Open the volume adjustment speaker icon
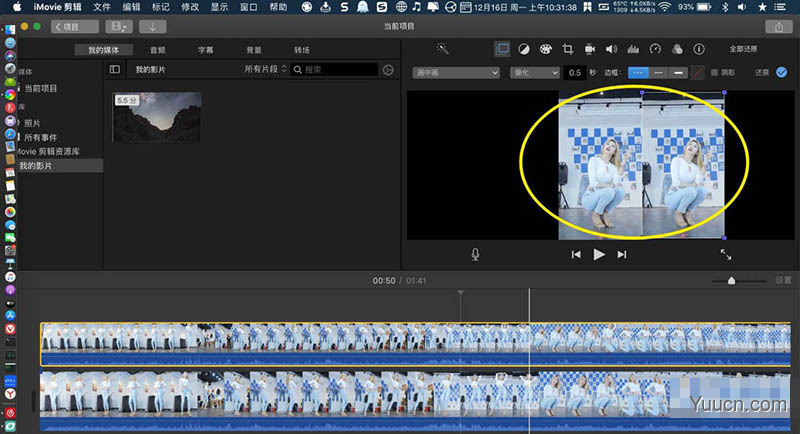This screenshot has width=800, height=434. click(x=611, y=49)
